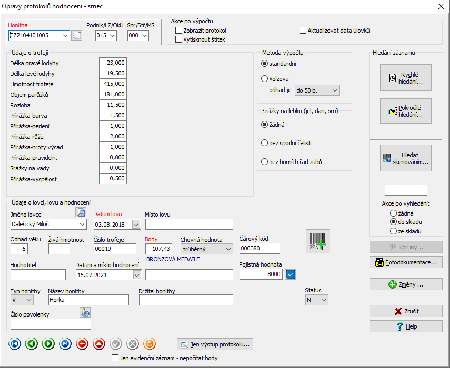Image resolution: width=450 pixels, height=368 pixels.
Task: Go to previous record green arrow
Action: [x=32, y=344]
